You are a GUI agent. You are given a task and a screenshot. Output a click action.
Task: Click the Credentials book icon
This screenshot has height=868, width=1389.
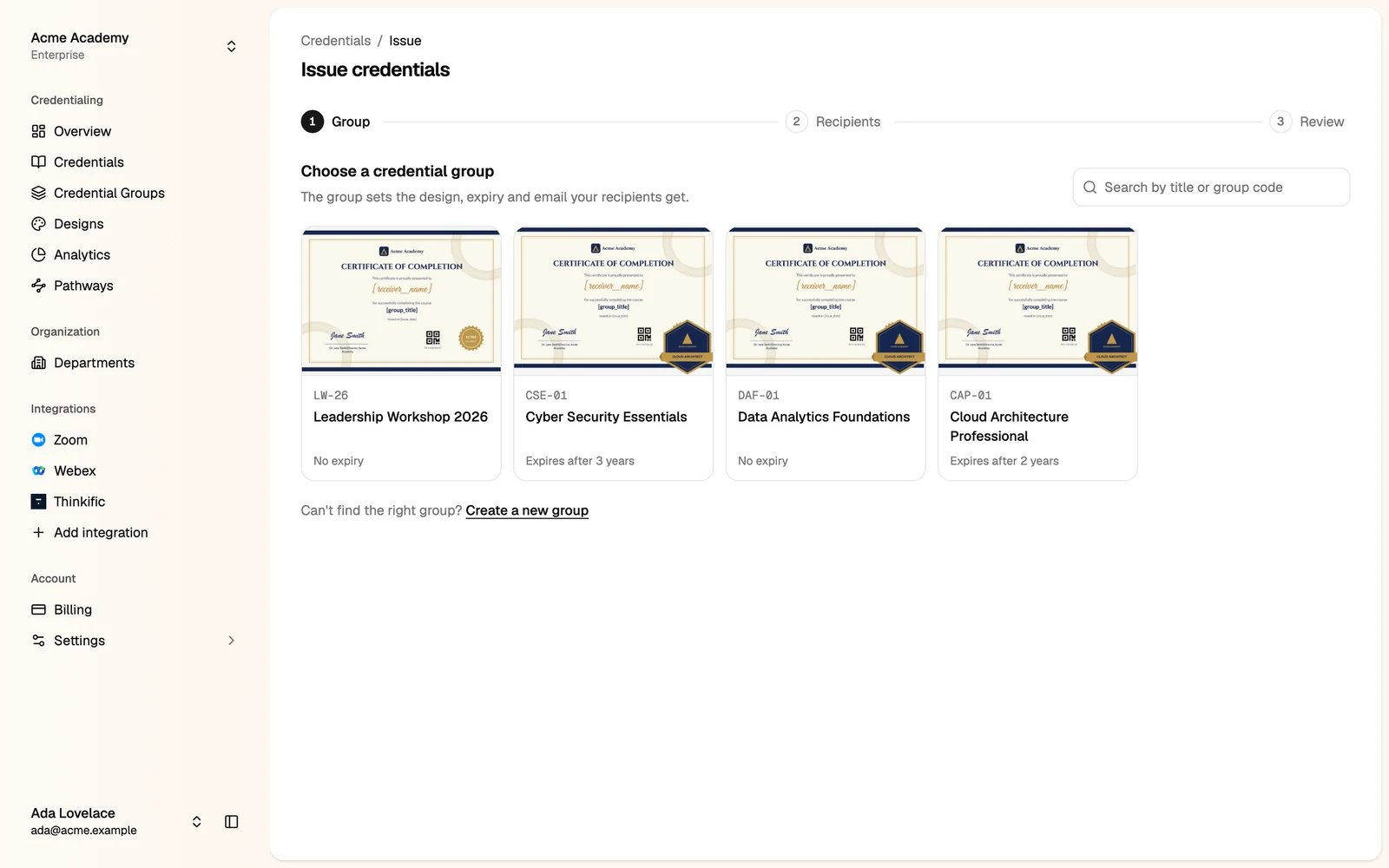pyautogui.click(x=38, y=162)
